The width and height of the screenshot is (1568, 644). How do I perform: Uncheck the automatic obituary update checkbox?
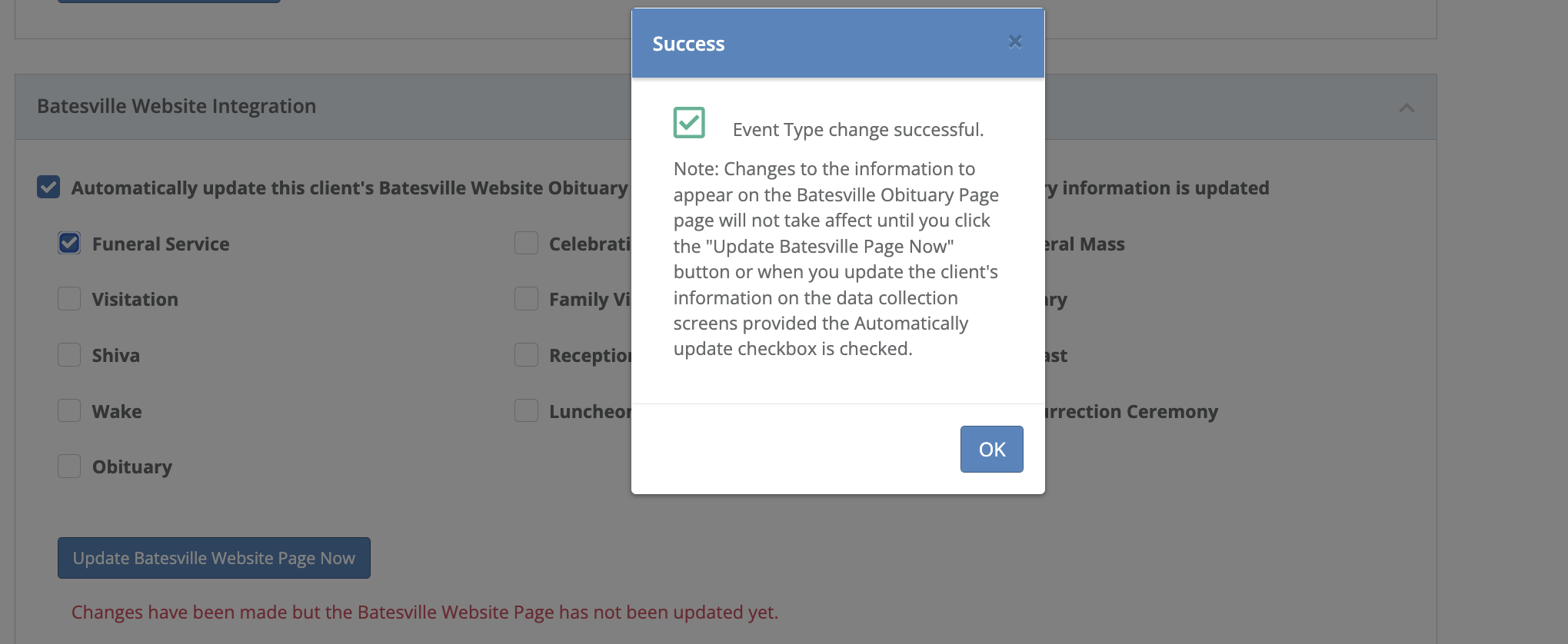48,187
